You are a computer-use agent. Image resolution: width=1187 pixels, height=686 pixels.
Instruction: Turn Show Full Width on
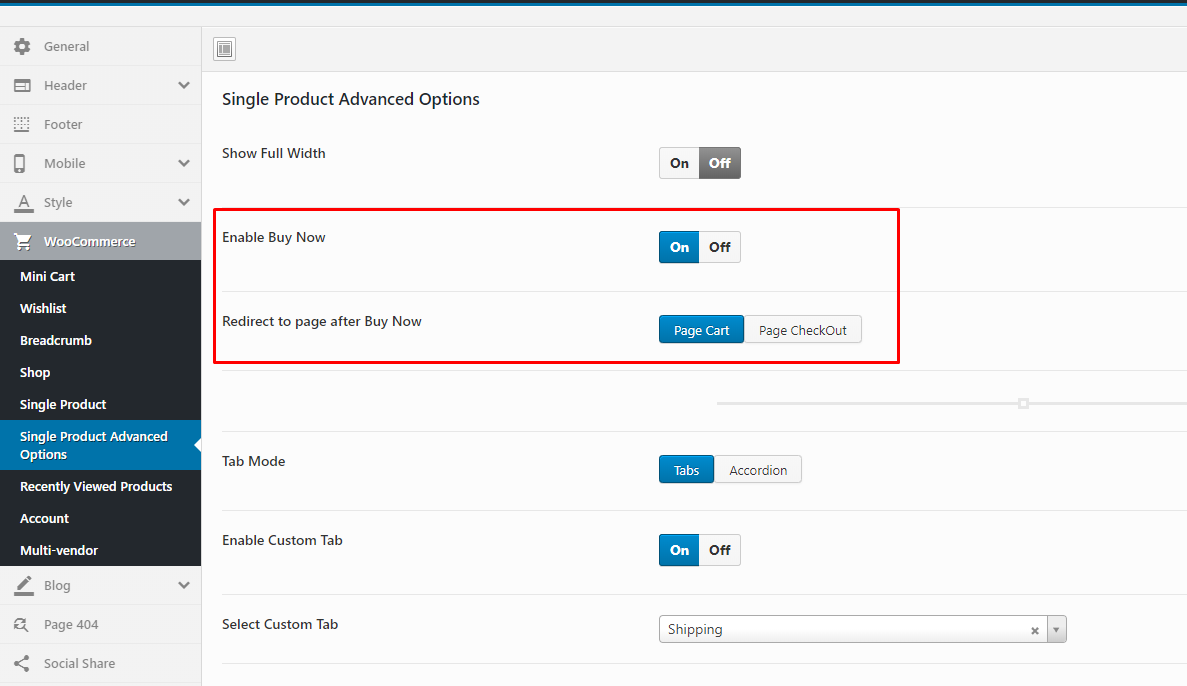click(x=679, y=163)
